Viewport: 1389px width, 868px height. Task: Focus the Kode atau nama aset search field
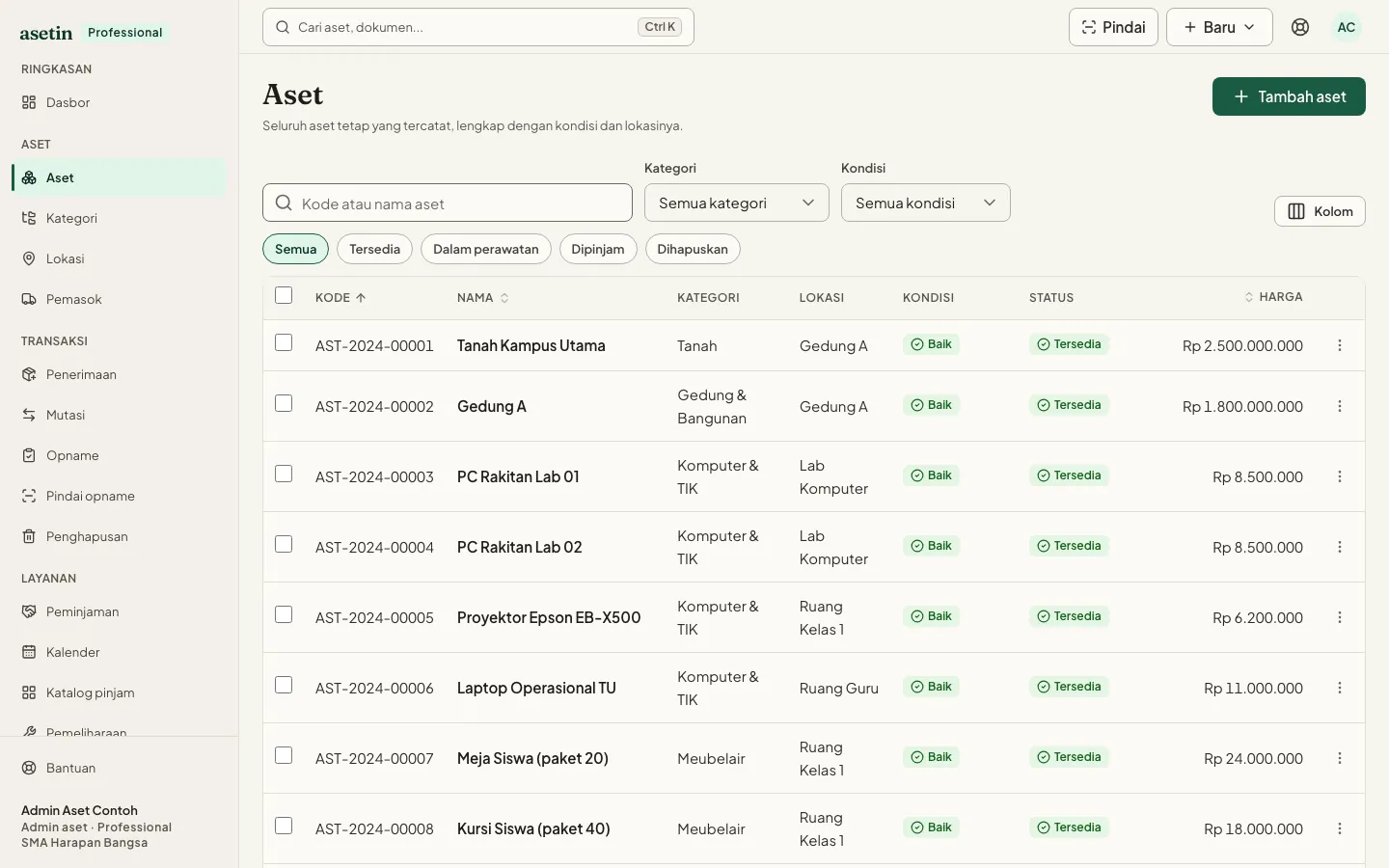pyautogui.click(x=448, y=203)
